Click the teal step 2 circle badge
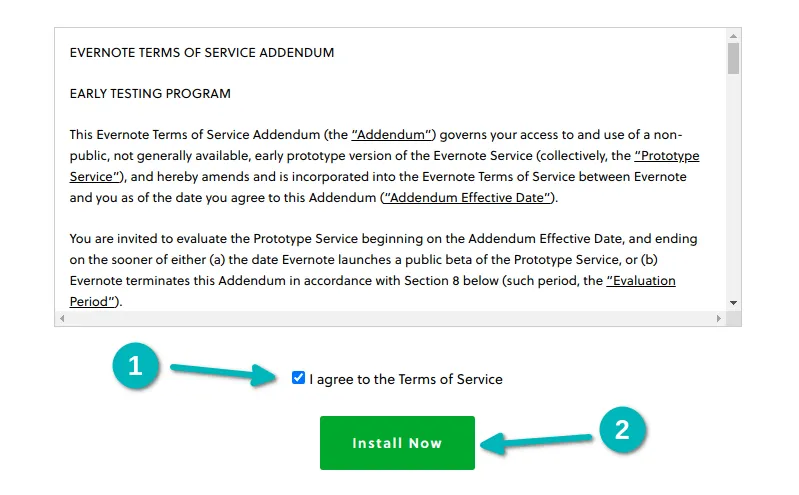The height and width of the screenshot is (495, 799). (622, 430)
